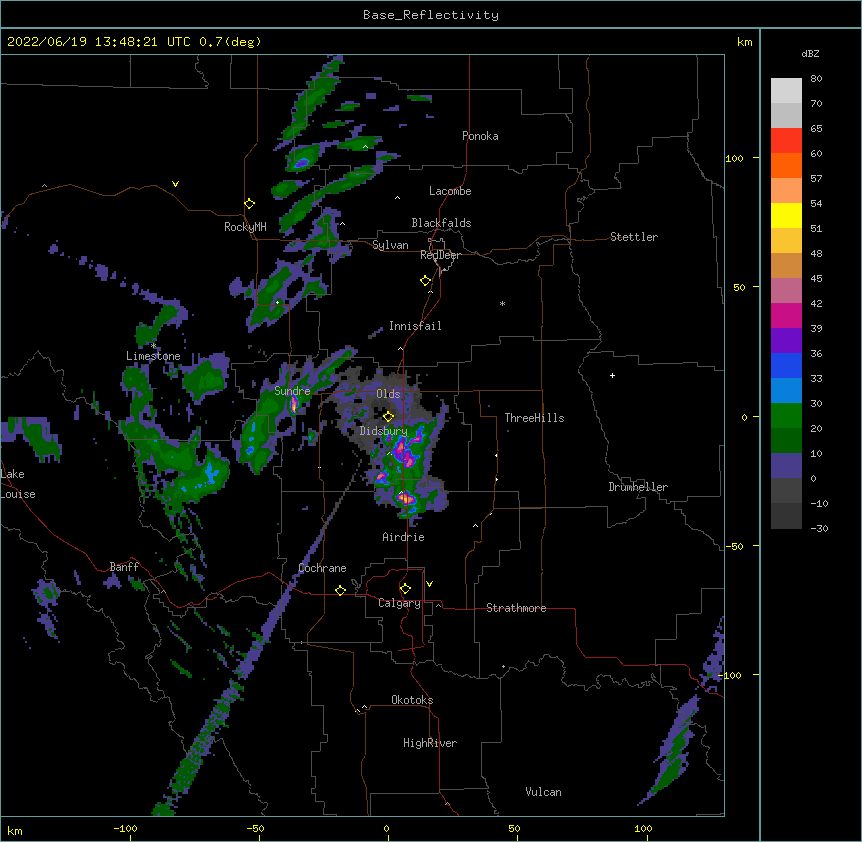Click the -100 km mark on the bottom axis
The height and width of the screenshot is (842, 862).
[x=125, y=829]
